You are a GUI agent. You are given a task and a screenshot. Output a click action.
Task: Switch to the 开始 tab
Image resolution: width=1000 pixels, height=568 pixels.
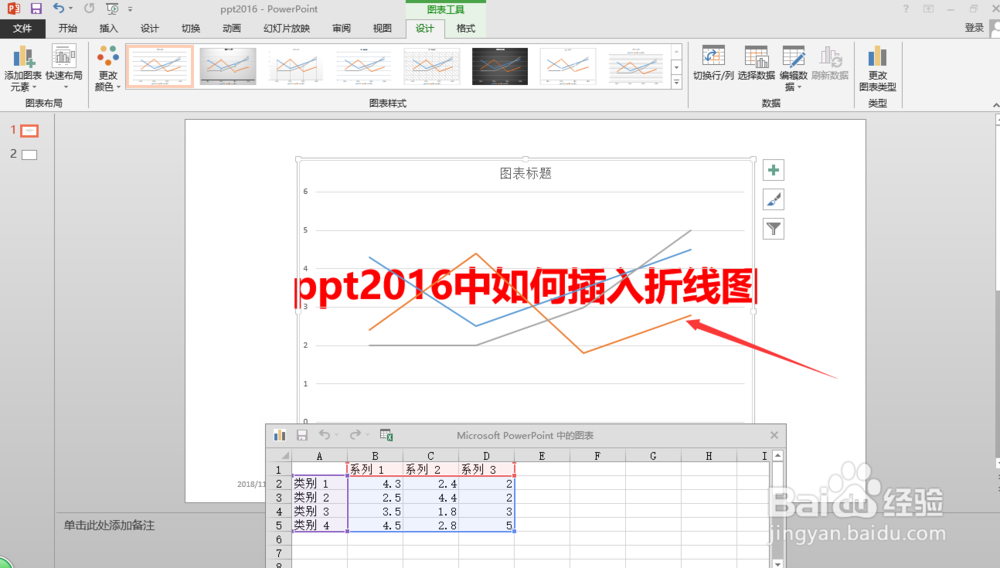[68, 28]
